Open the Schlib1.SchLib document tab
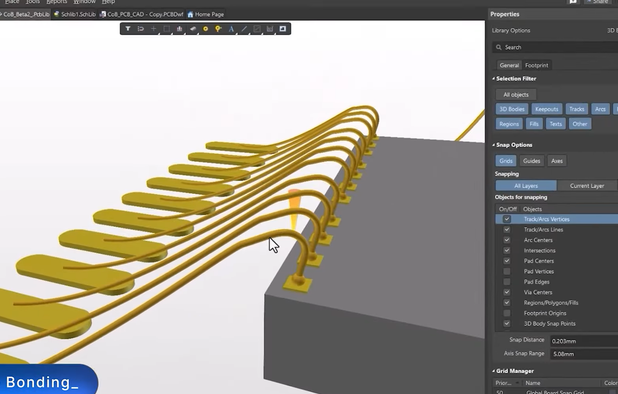The width and height of the screenshot is (618, 394). click(75, 14)
